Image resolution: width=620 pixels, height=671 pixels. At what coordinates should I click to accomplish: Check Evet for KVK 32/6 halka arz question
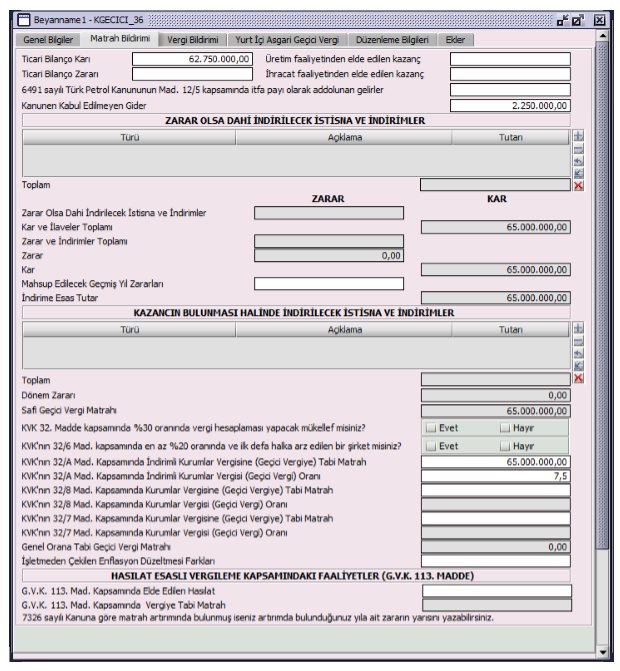tap(431, 446)
